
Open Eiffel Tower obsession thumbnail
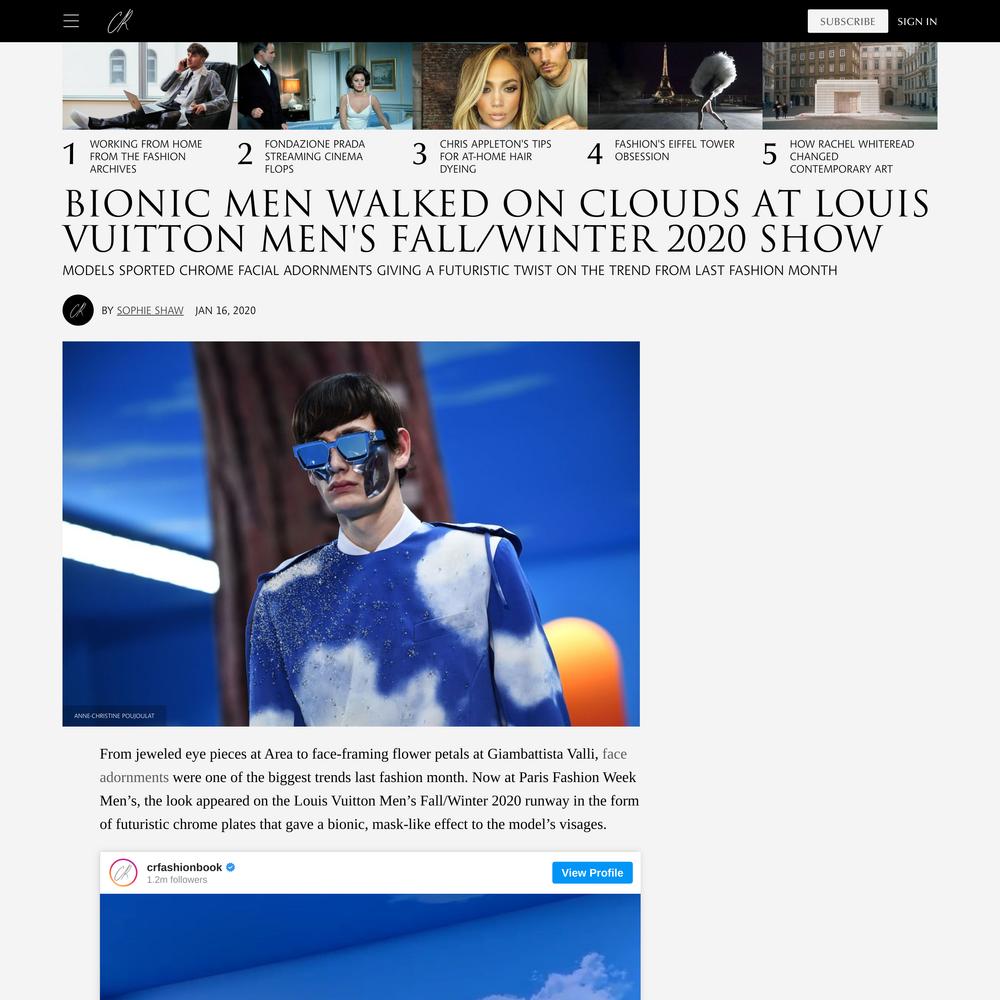(x=675, y=86)
